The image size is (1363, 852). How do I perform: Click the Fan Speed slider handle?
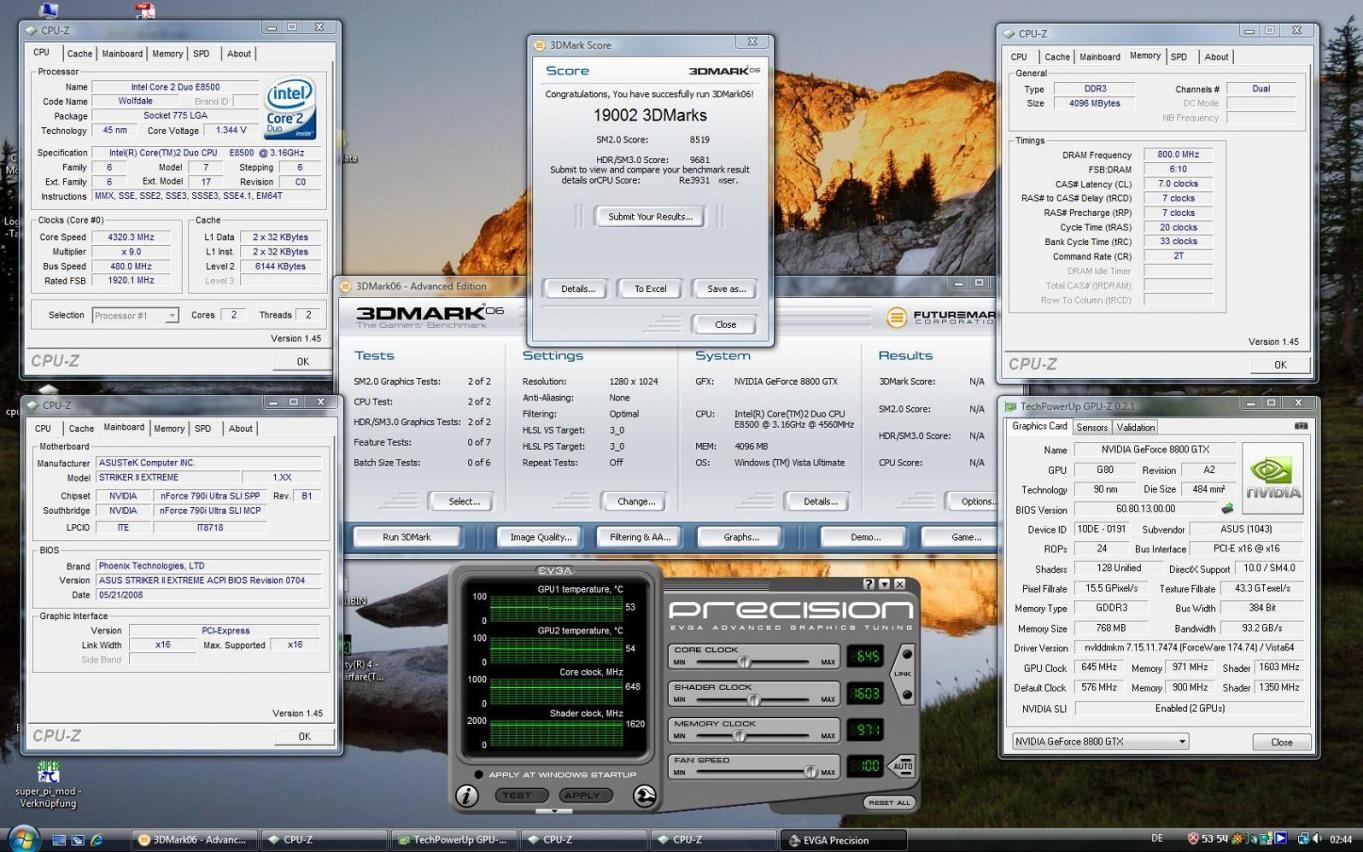(810, 772)
